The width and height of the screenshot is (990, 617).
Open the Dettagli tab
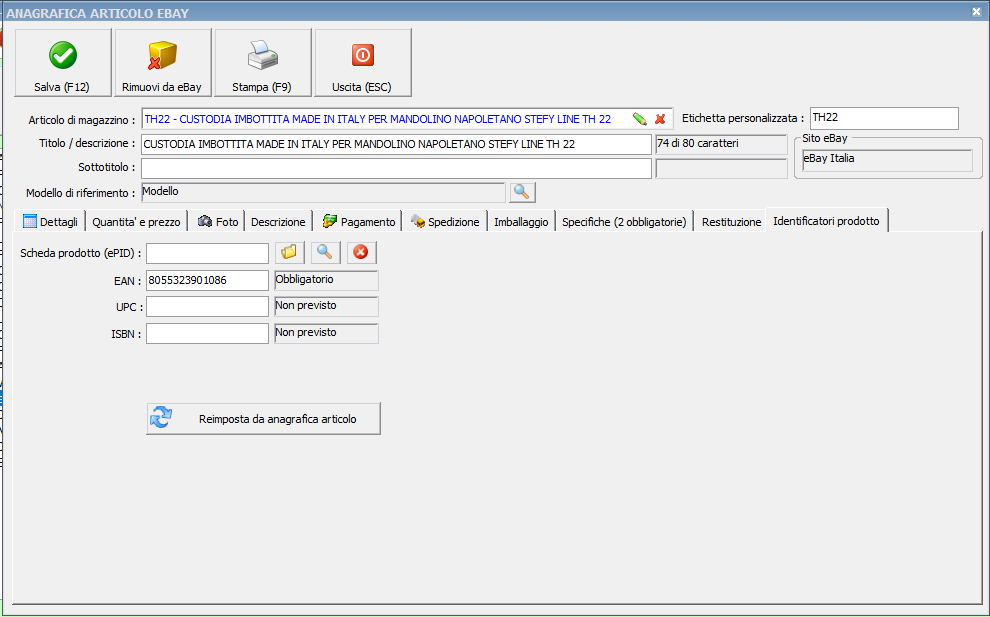pos(50,222)
